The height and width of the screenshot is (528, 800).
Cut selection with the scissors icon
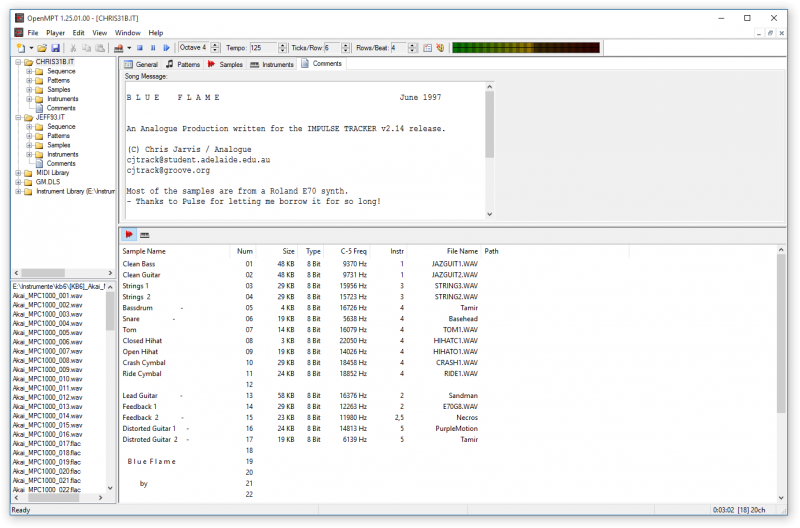coord(73,48)
